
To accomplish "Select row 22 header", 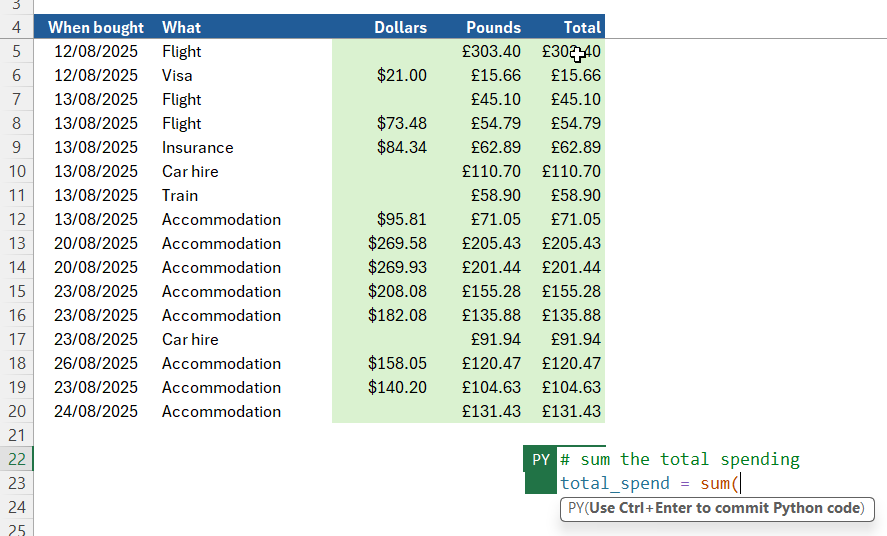I will tap(16, 460).
